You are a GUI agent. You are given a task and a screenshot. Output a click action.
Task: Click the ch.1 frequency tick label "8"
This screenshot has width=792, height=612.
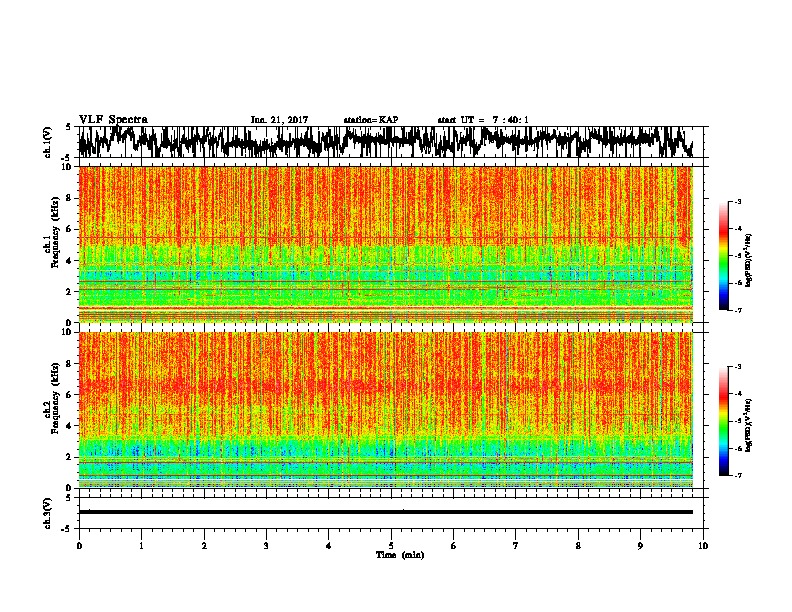(x=69, y=198)
